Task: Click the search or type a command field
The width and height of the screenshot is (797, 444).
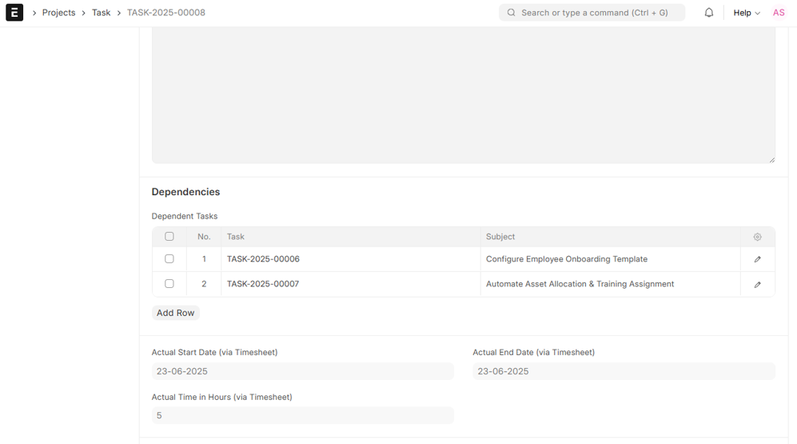Action: (x=598, y=13)
